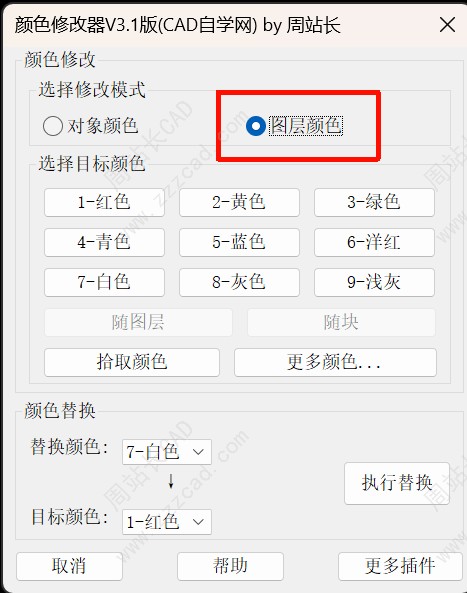Open the 更多颜色... dialog button
467x593 pixels.
pyautogui.click(x=335, y=362)
